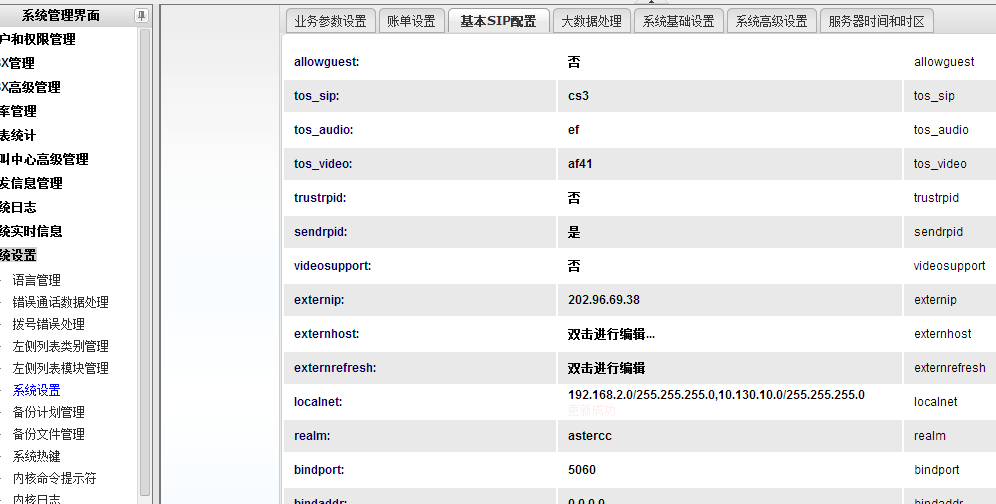Select 错误通话数据处理 in the sidebar
The width and height of the screenshot is (996, 504).
(x=60, y=302)
